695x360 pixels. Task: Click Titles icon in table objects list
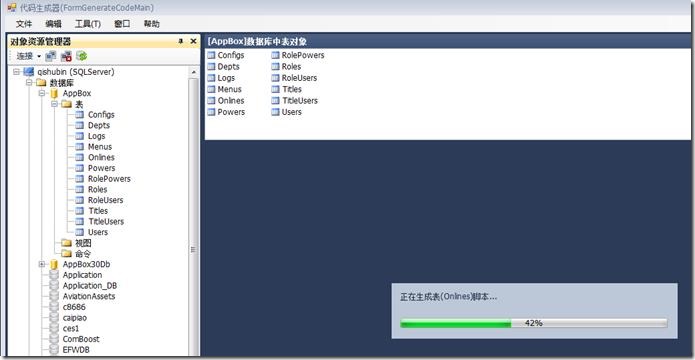click(x=275, y=89)
